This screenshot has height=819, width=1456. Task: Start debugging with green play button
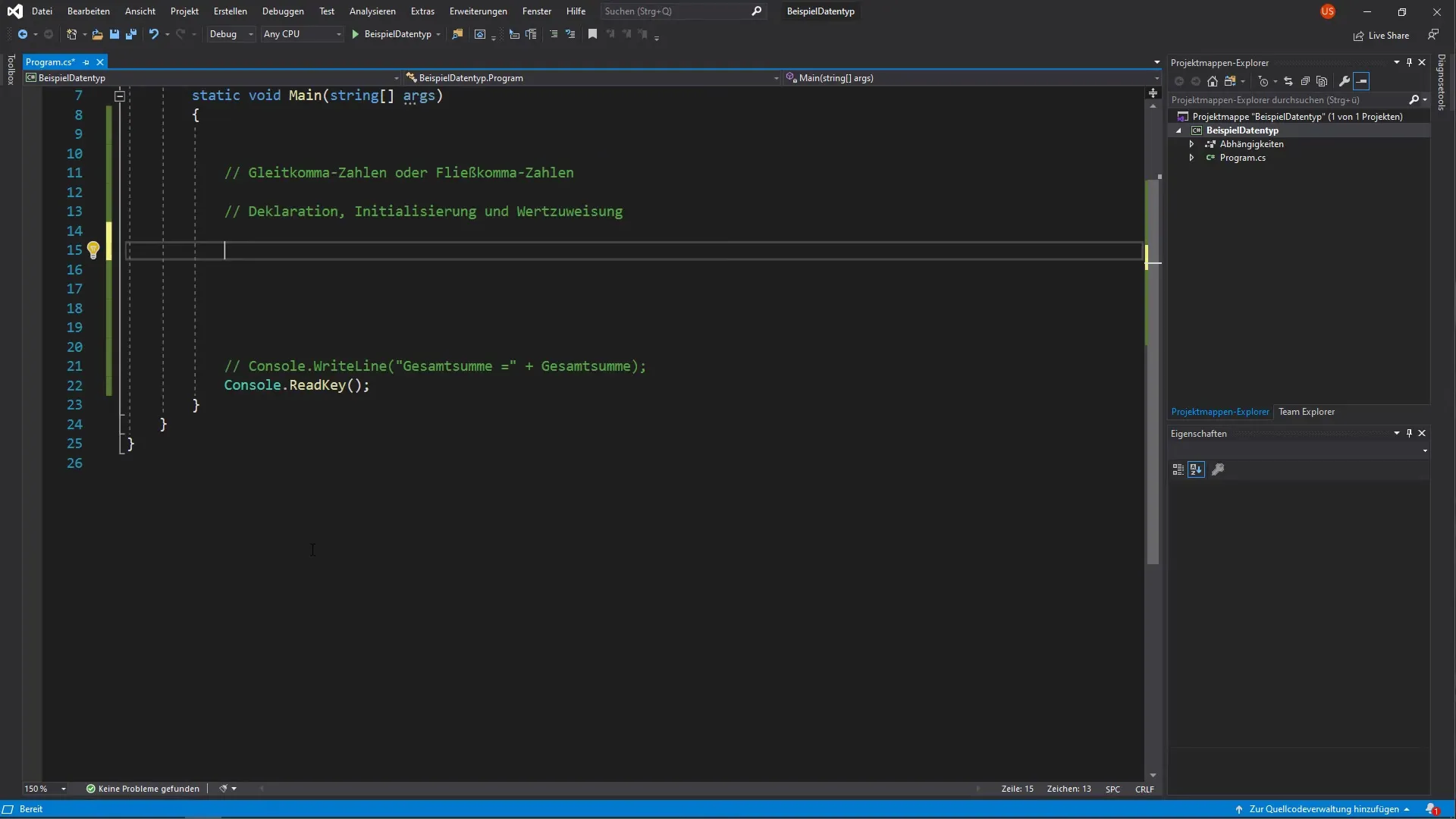[355, 34]
